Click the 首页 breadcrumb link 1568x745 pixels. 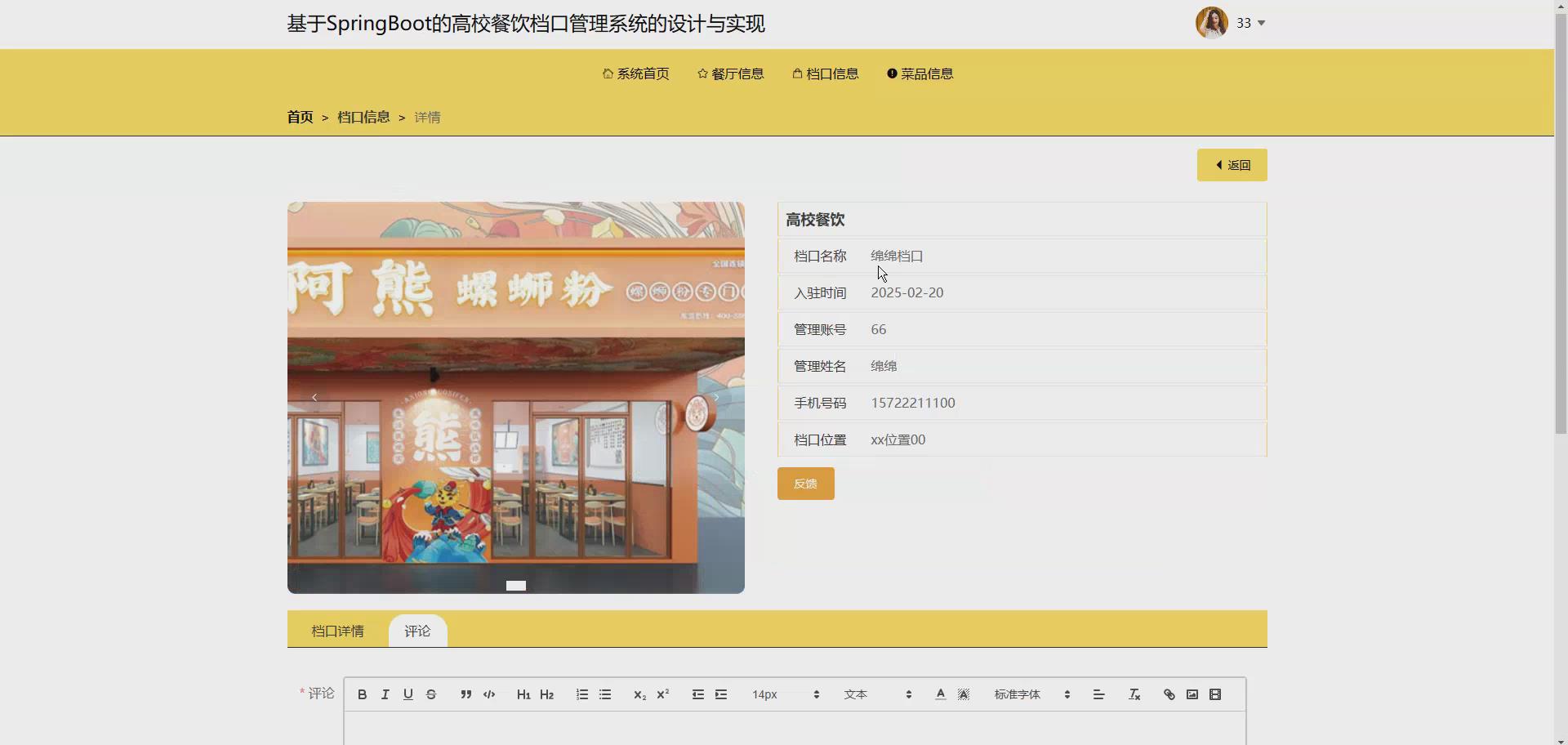click(300, 117)
